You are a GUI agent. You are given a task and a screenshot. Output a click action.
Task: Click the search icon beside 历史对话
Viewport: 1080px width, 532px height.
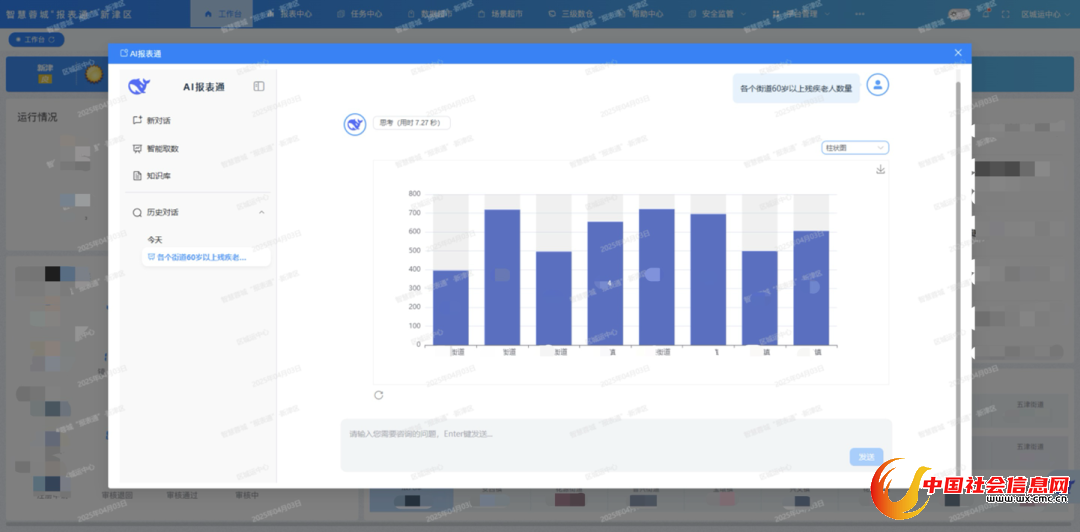[x=137, y=213]
